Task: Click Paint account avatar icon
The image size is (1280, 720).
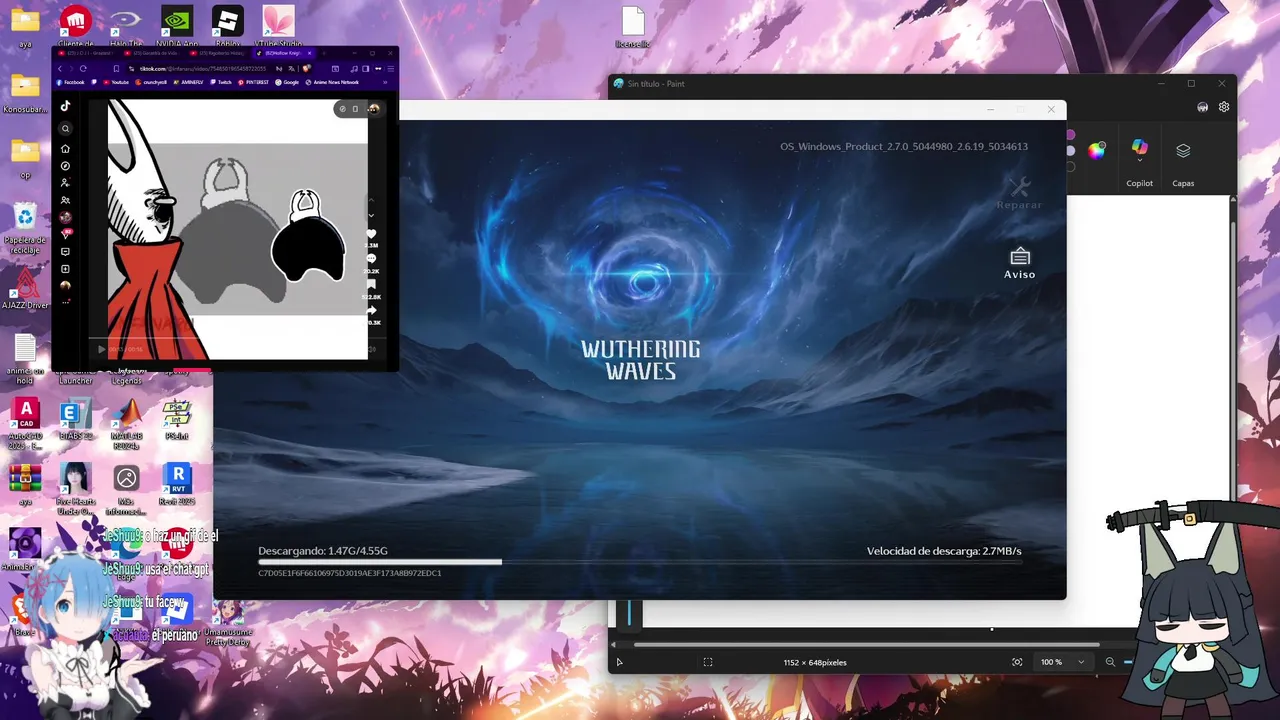Action: [1203, 107]
